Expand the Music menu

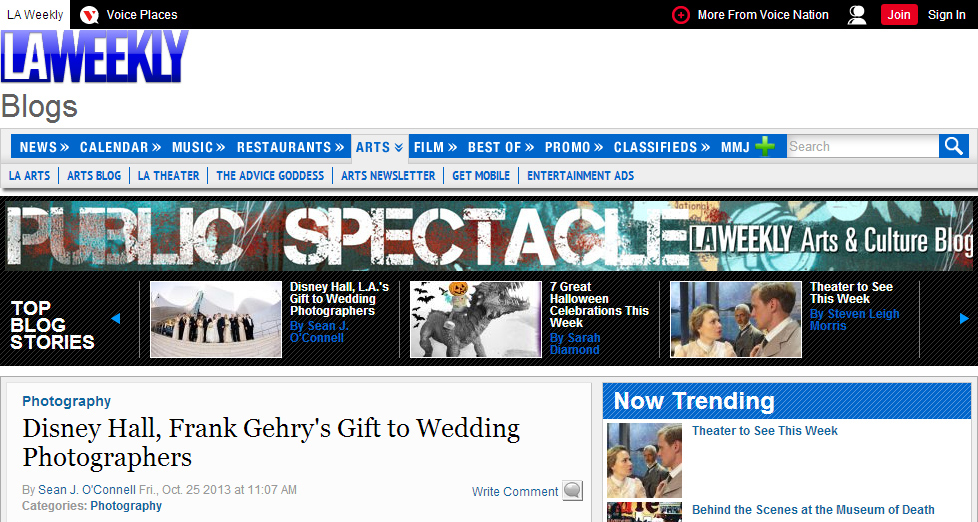tap(198, 147)
